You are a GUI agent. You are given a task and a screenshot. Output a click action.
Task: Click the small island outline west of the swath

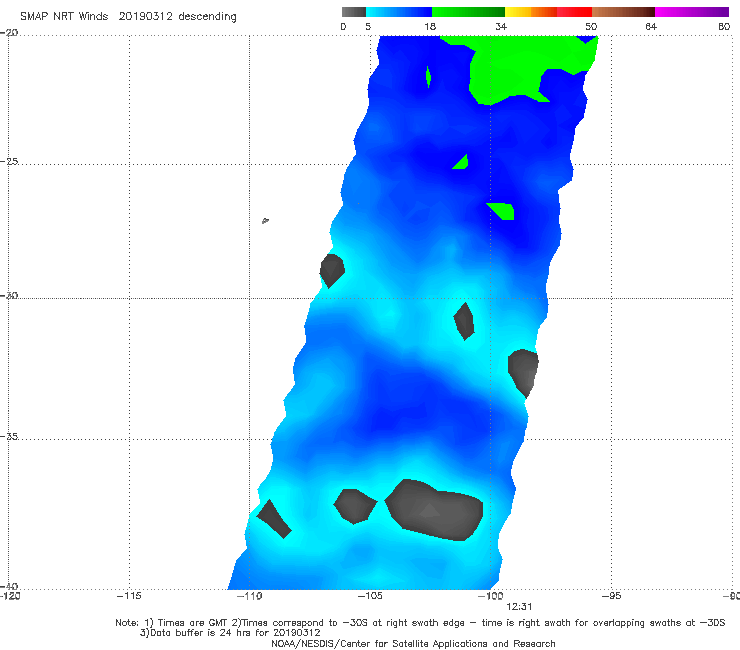tap(265, 220)
